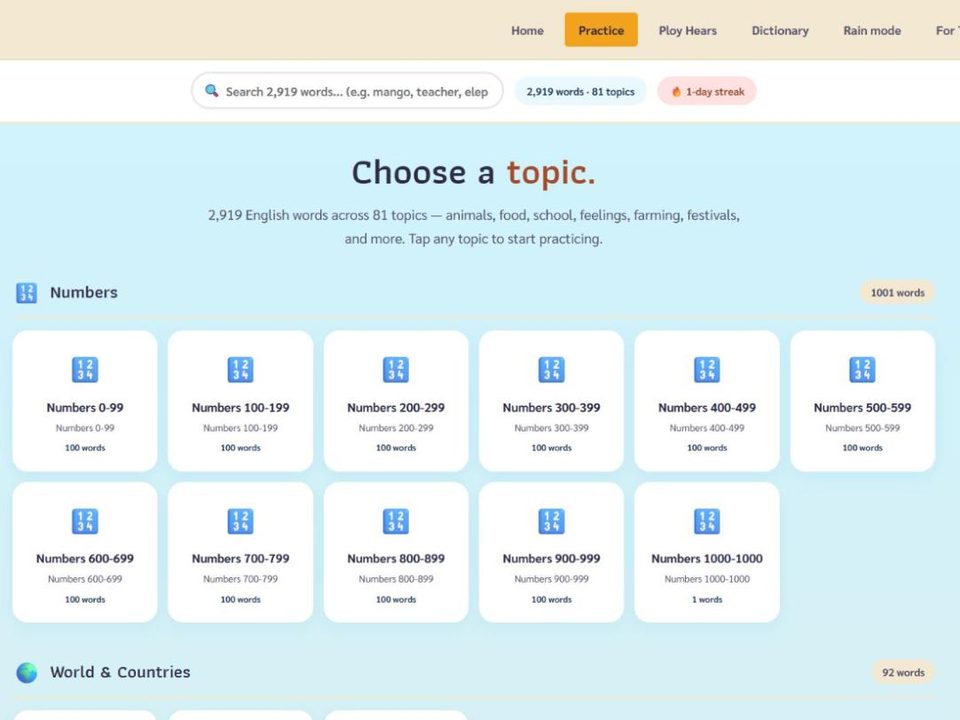The width and height of the screenshot is (960, 720).
Task: Open the 1-day streak badge
Action: click(x=707, y=92)
